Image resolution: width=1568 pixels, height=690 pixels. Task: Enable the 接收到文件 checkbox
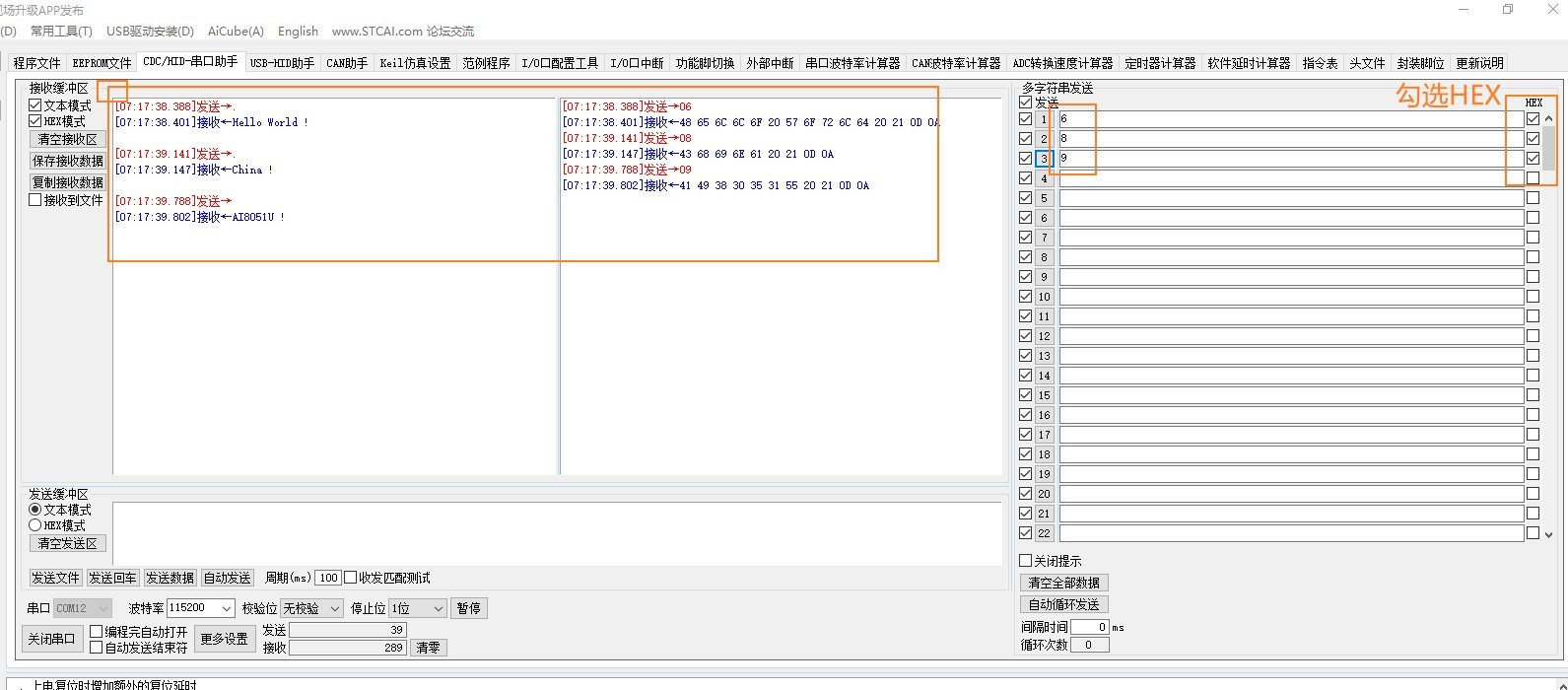(x=35, y=200)
